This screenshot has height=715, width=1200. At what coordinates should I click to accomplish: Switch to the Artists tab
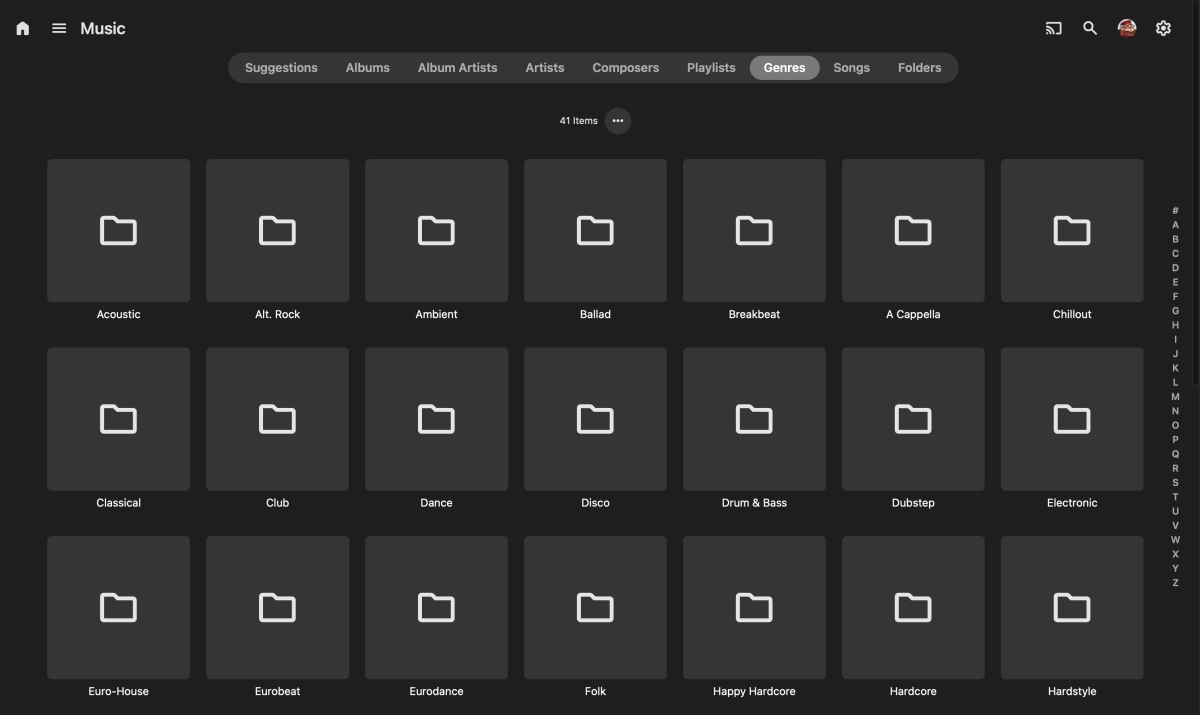tap(545, 68)
